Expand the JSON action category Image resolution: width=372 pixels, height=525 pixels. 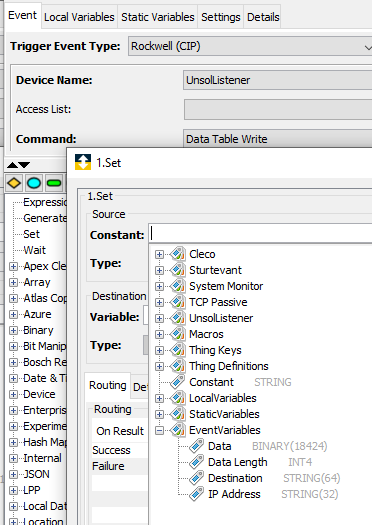click(13, 474)
